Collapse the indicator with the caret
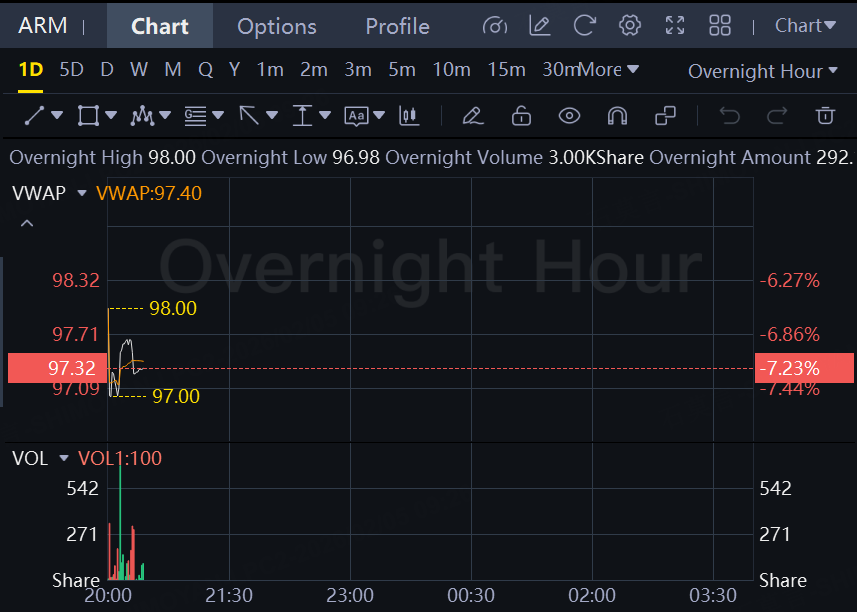The height and width of the screenshot is (612, 857). click(x=27, y=223)
